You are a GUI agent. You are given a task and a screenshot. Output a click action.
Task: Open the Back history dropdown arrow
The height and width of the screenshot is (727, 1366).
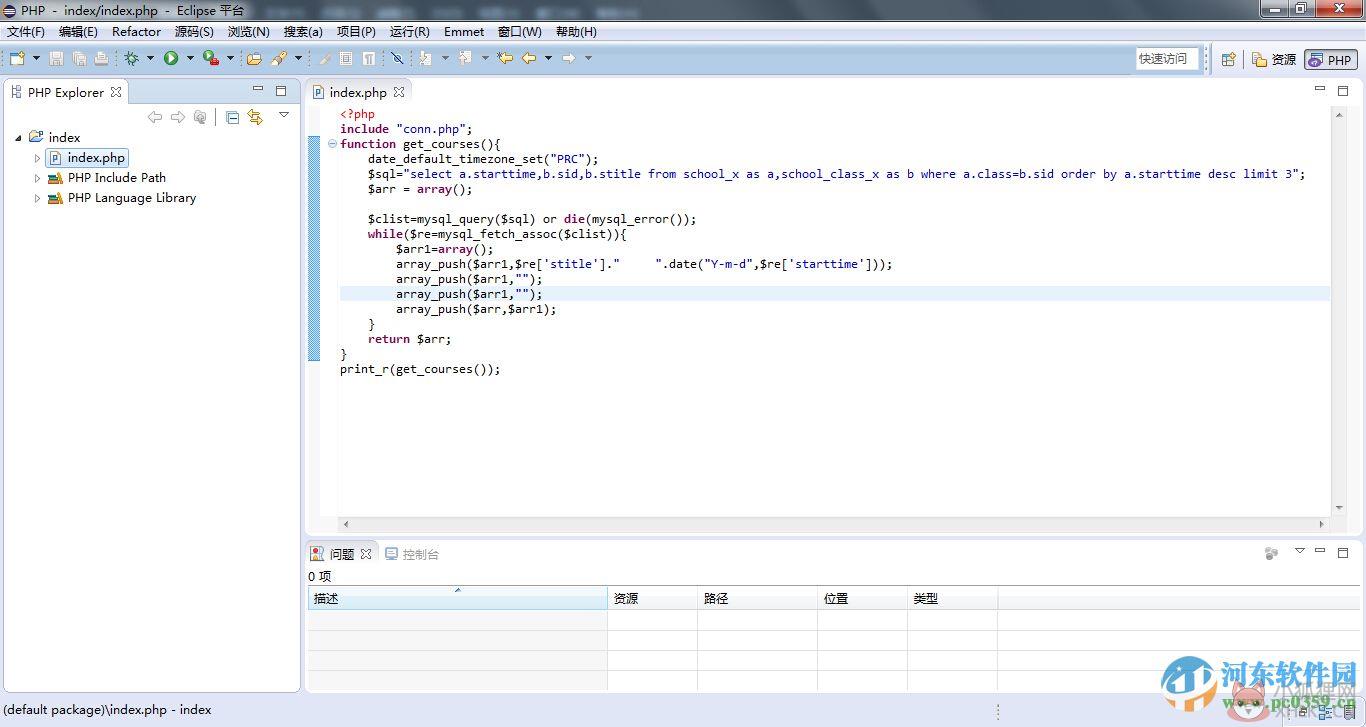click(x=548, y=58)
